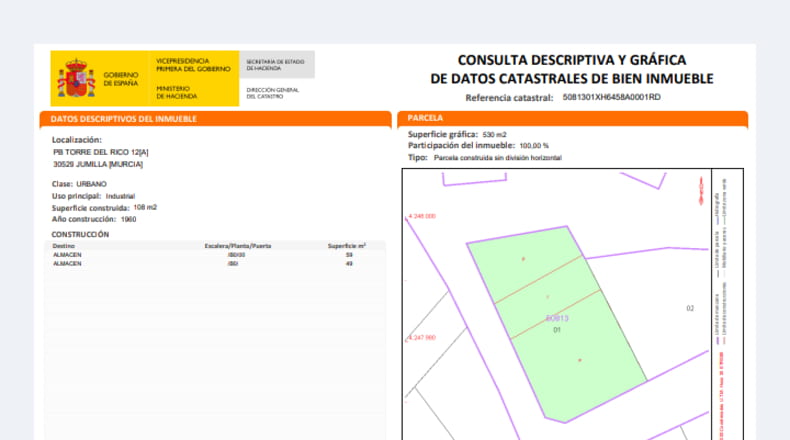Click the 'Referencia catastral:' label

pos(509,98)
